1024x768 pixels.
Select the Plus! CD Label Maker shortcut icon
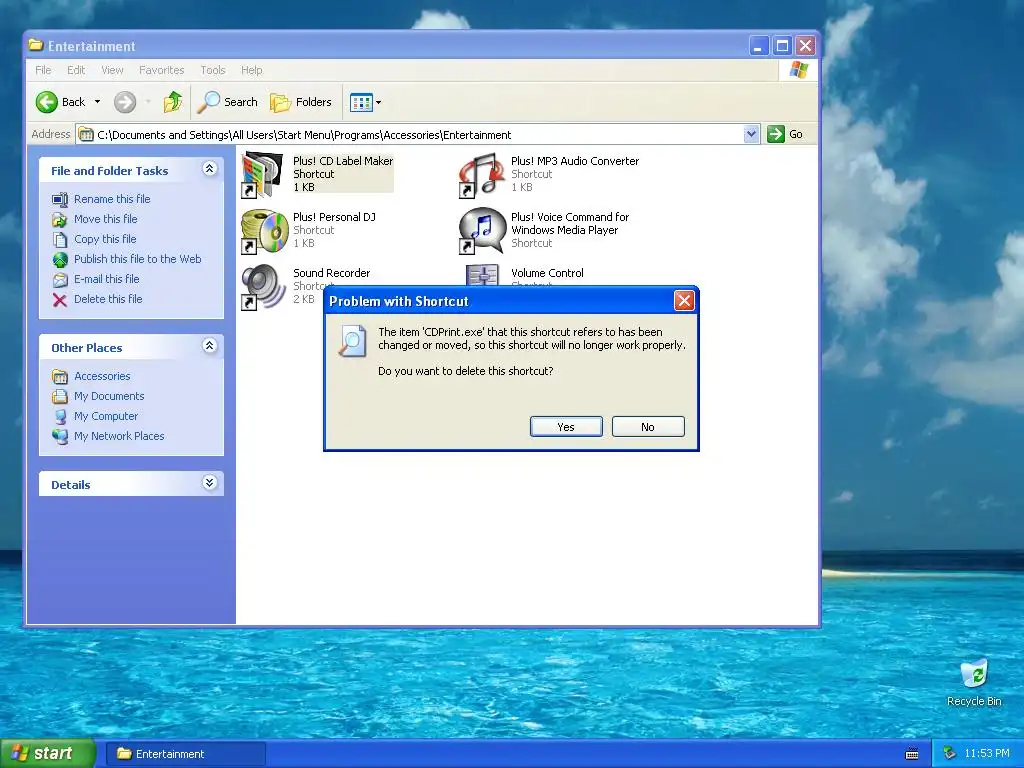pos(263,174)
